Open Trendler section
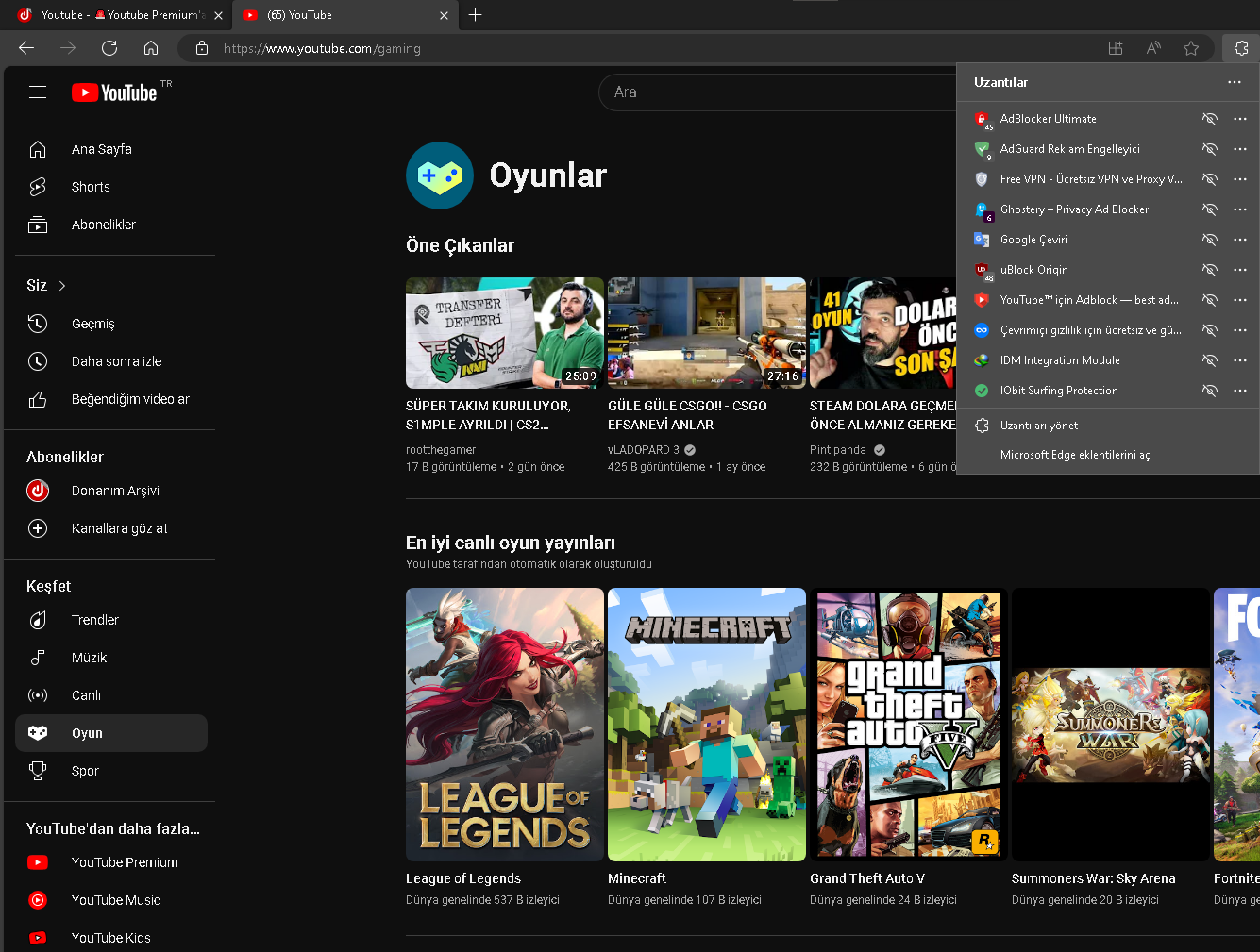This screenshot has height=952, width=1260. coord(111,620)
